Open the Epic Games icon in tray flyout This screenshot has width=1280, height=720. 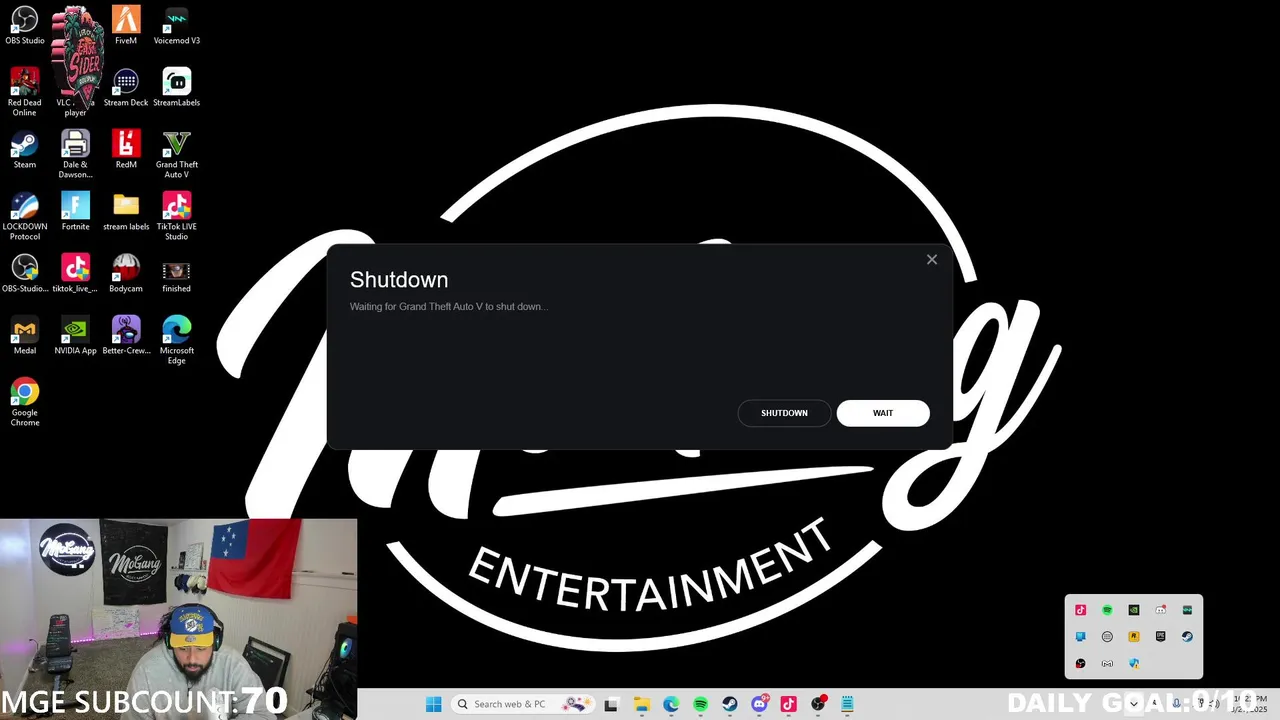click(x=1161, y=636)
